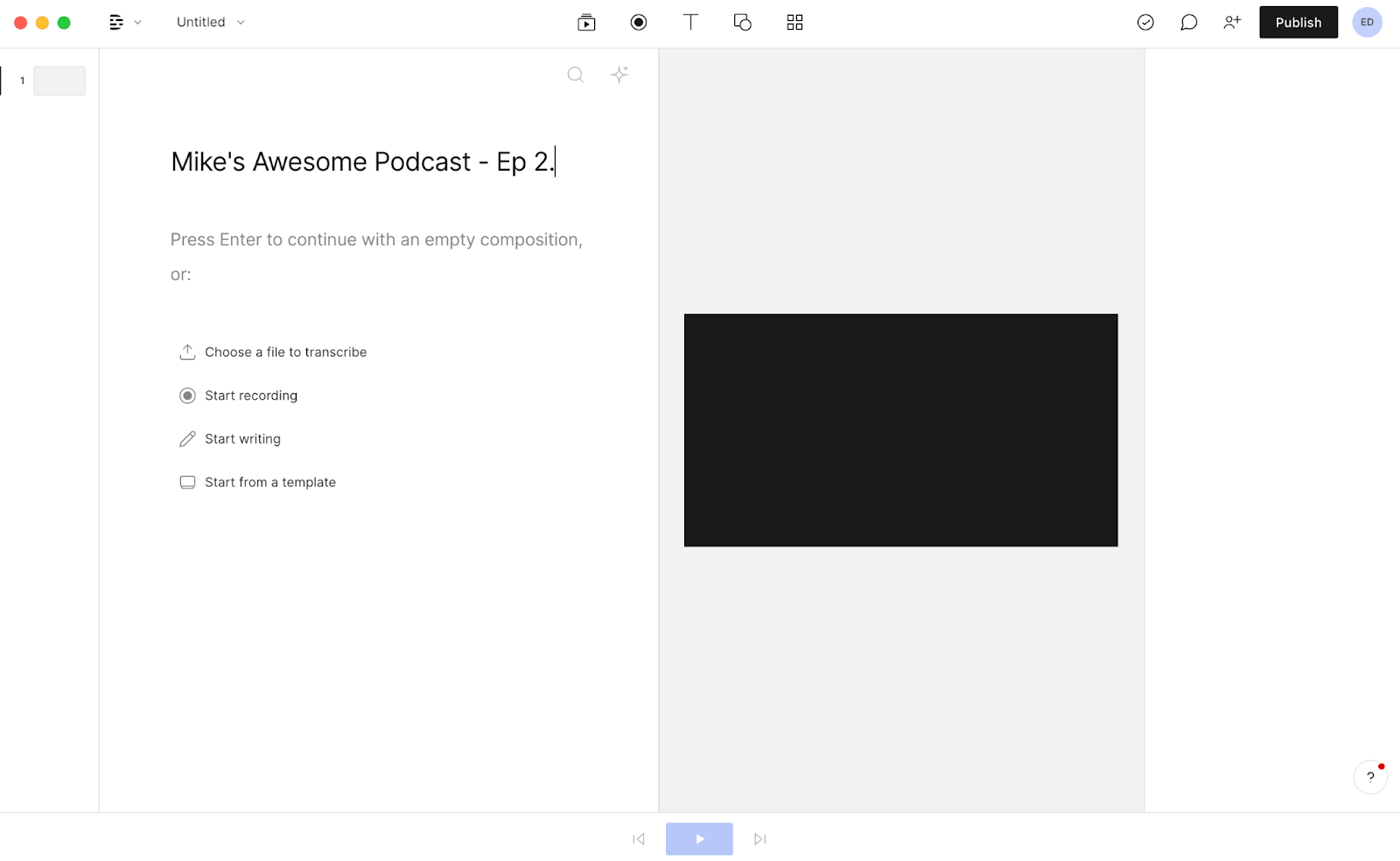Play the composition
The height and width of the screenshot is (861, 1400).
[x=698, y=838]
